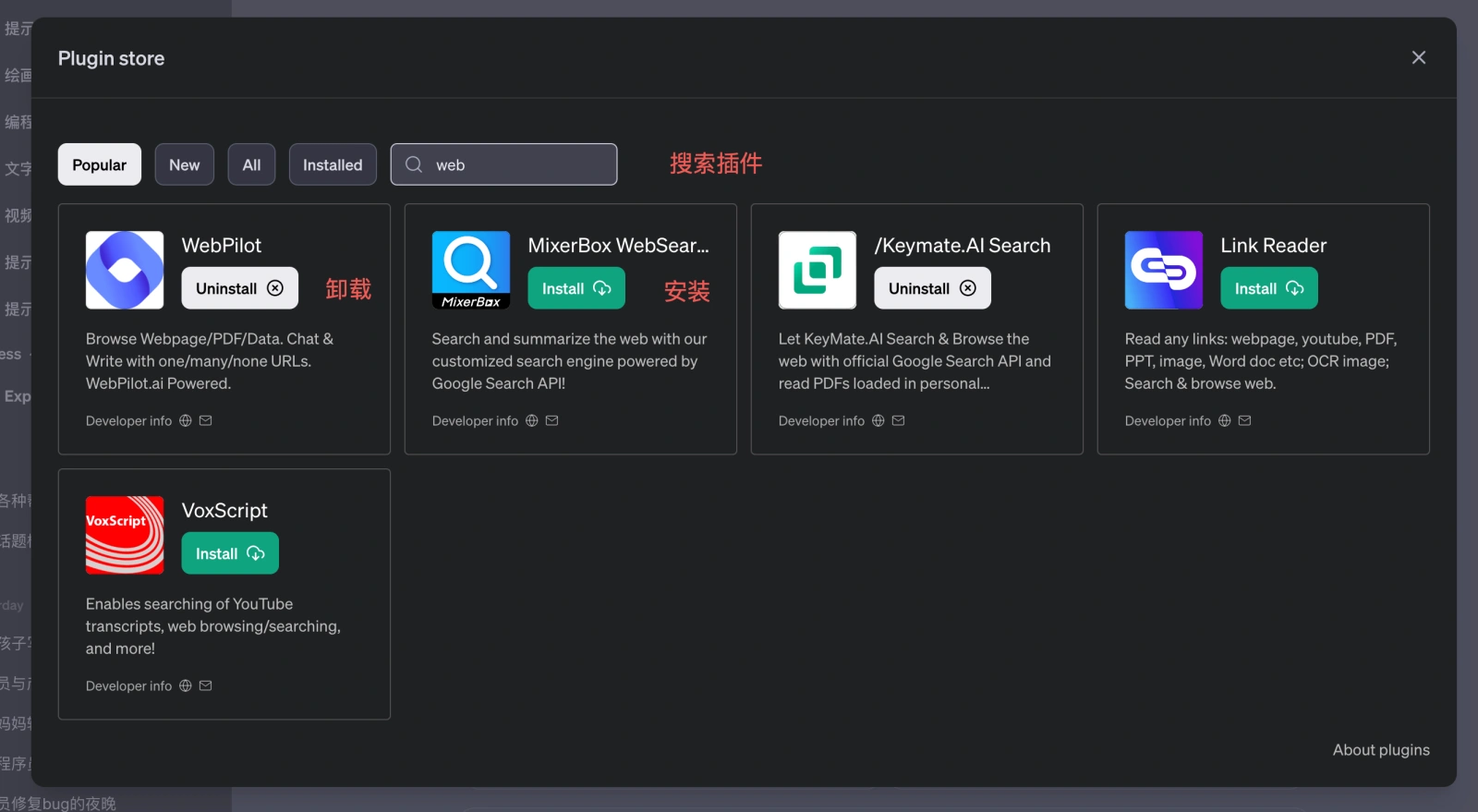1478x812 pixels.
Task: Show All plugins tab
Action: tap(251, 164)
